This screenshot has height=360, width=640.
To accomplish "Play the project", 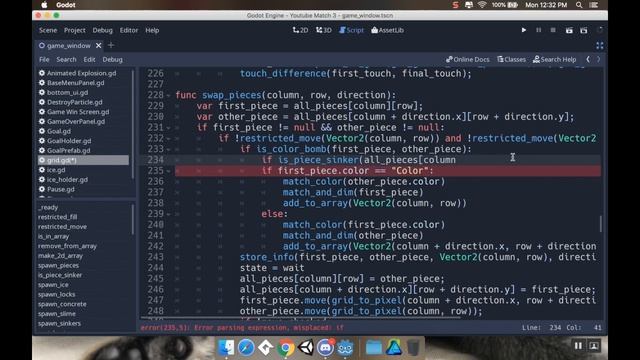I will (x=524, y=30).
